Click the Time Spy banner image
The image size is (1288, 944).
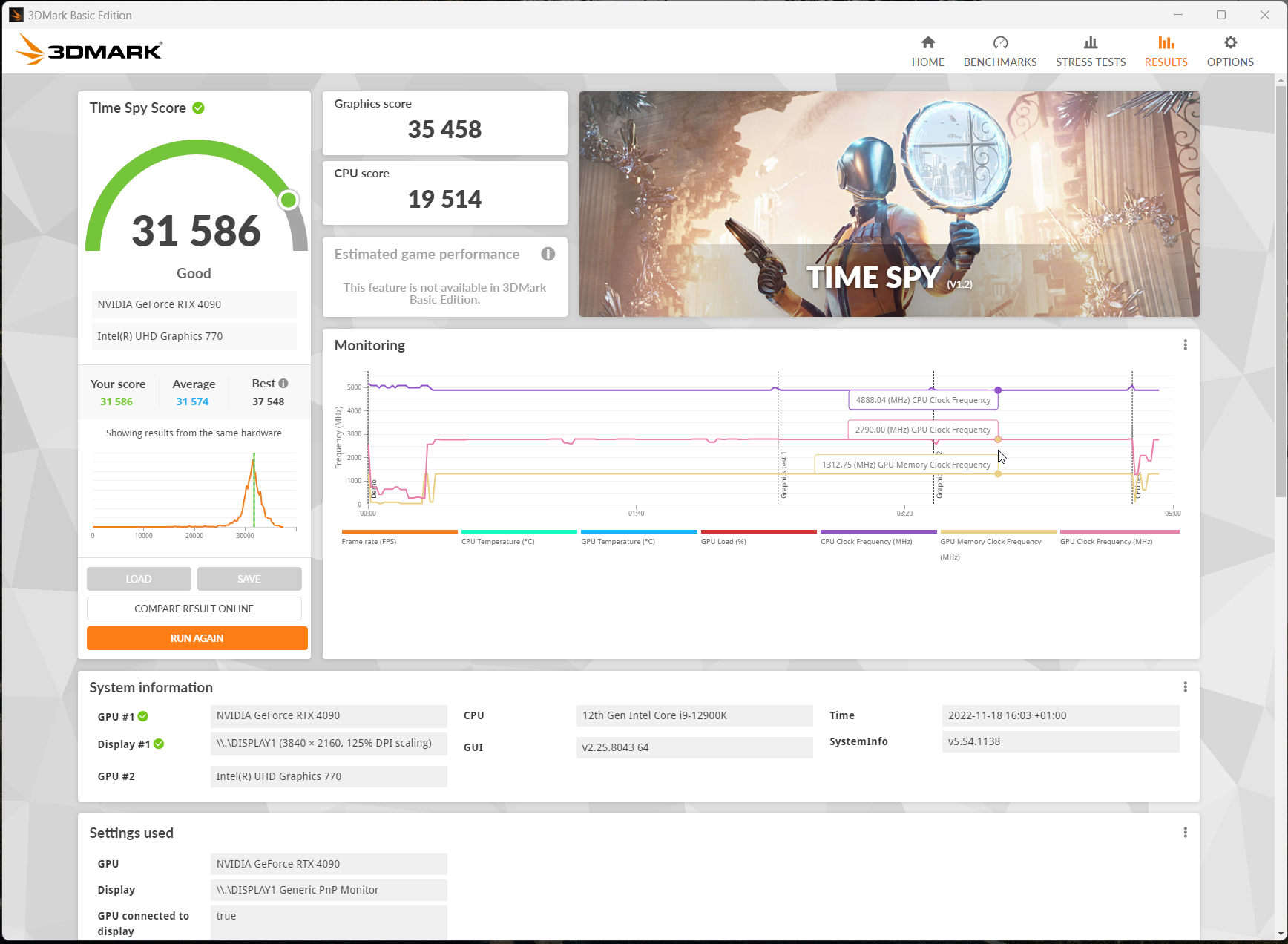click(889, 204)
